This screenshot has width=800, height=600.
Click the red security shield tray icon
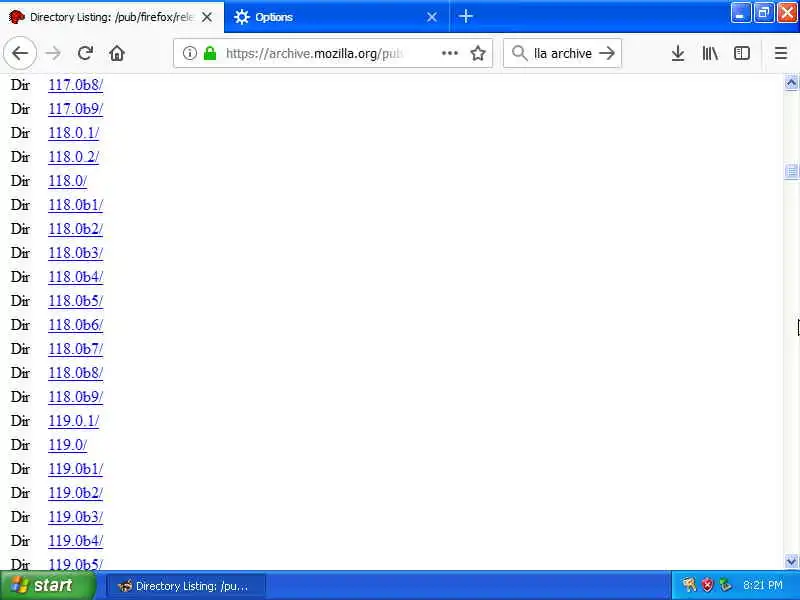point(707,585)
